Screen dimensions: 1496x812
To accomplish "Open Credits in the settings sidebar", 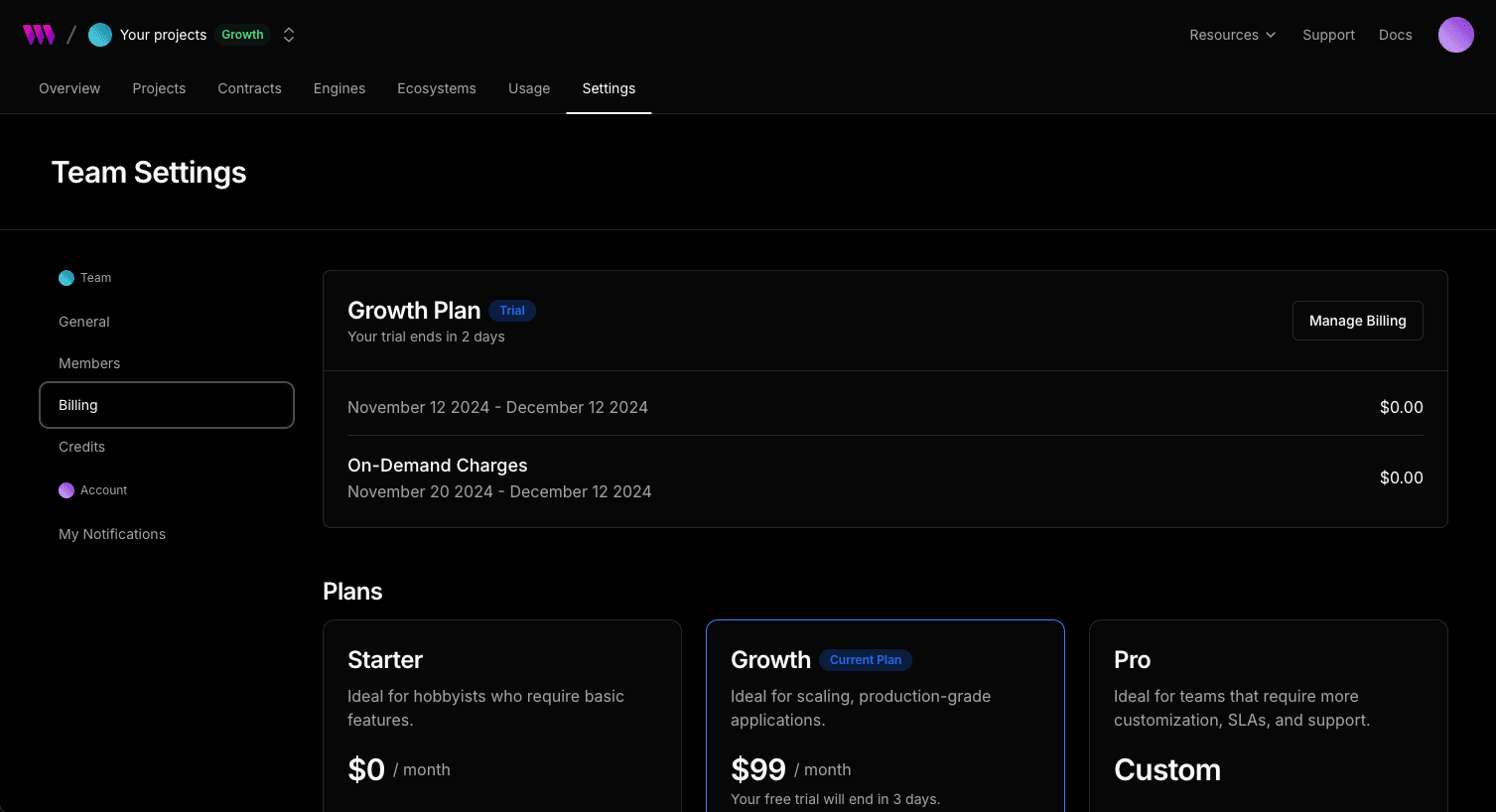I will [x=81, y=447].
